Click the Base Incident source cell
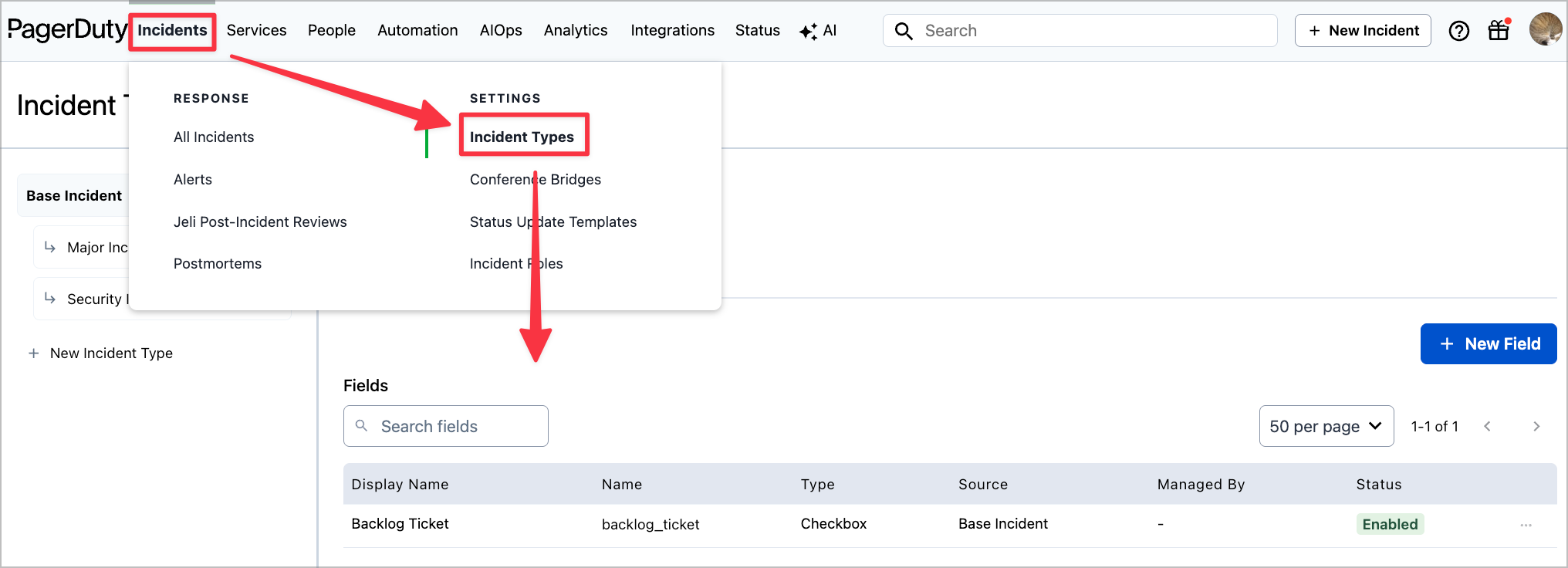Viewport: 1568px width, 568px height. point(1003,524)
